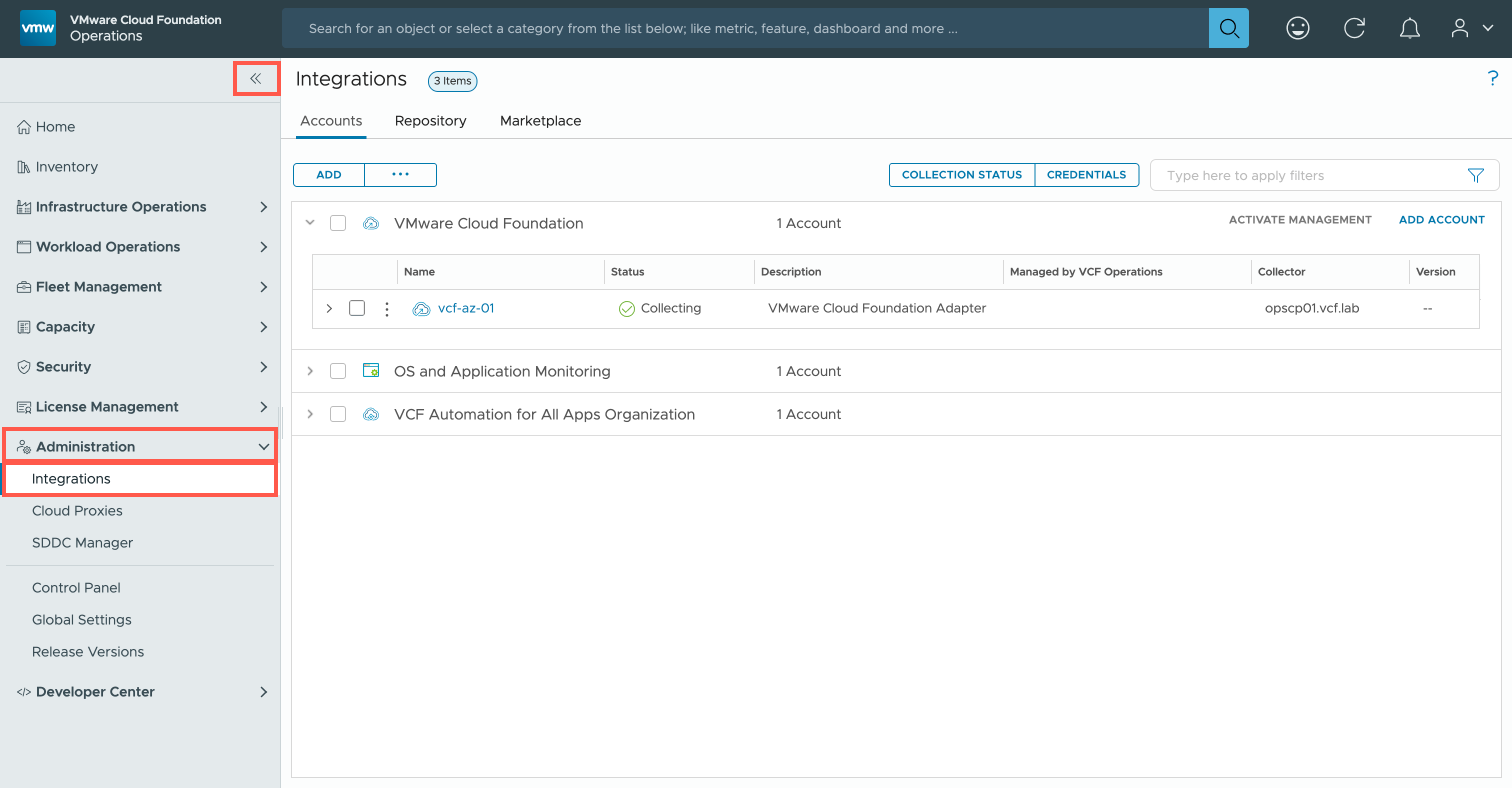Open the notifications bell
Screen dimensions: 1512x788
[1409, 28]
